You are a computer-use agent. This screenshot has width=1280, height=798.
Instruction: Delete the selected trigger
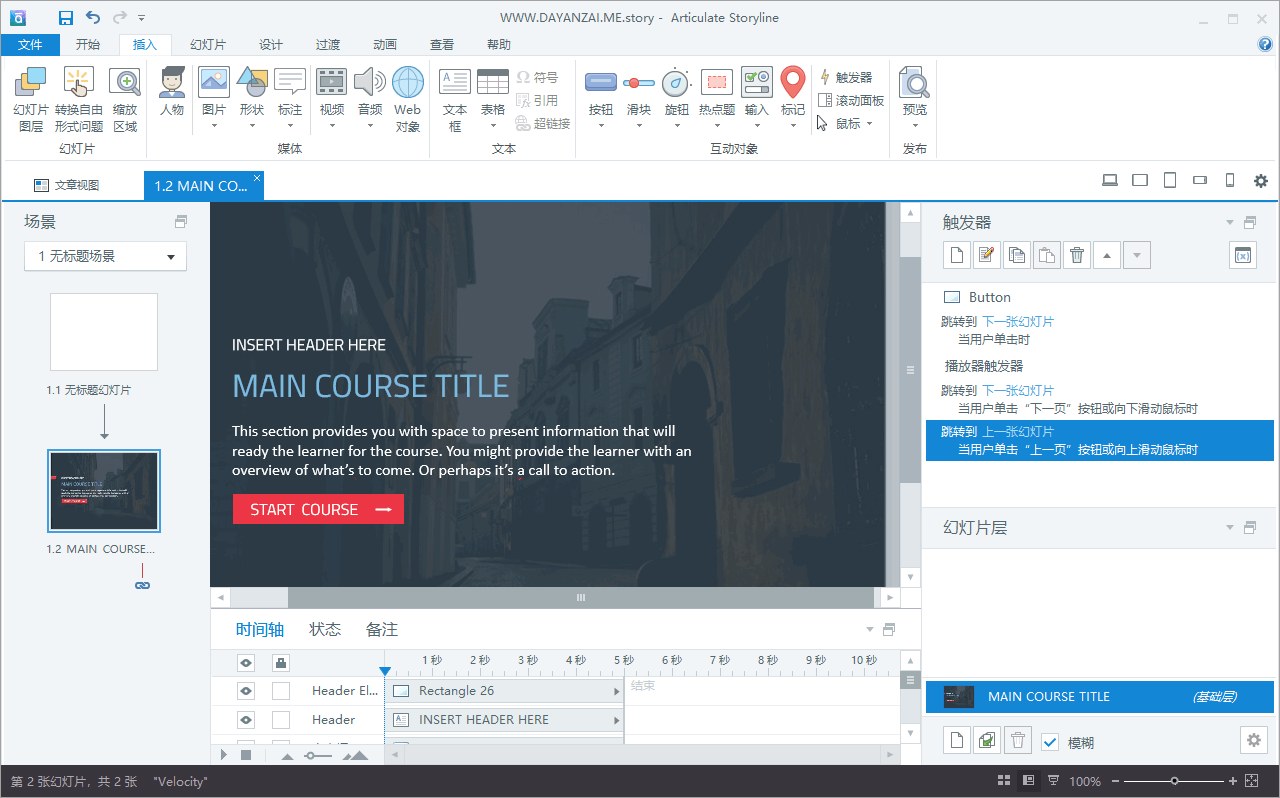coord(1077,255)
